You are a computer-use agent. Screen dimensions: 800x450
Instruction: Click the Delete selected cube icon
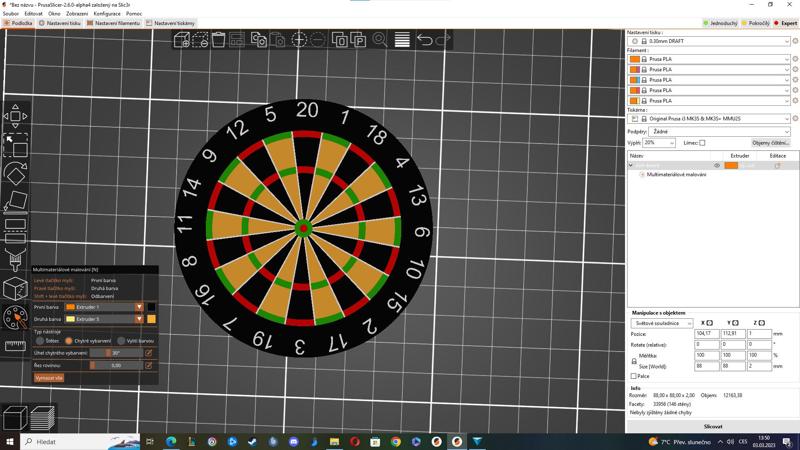point(200,40)
